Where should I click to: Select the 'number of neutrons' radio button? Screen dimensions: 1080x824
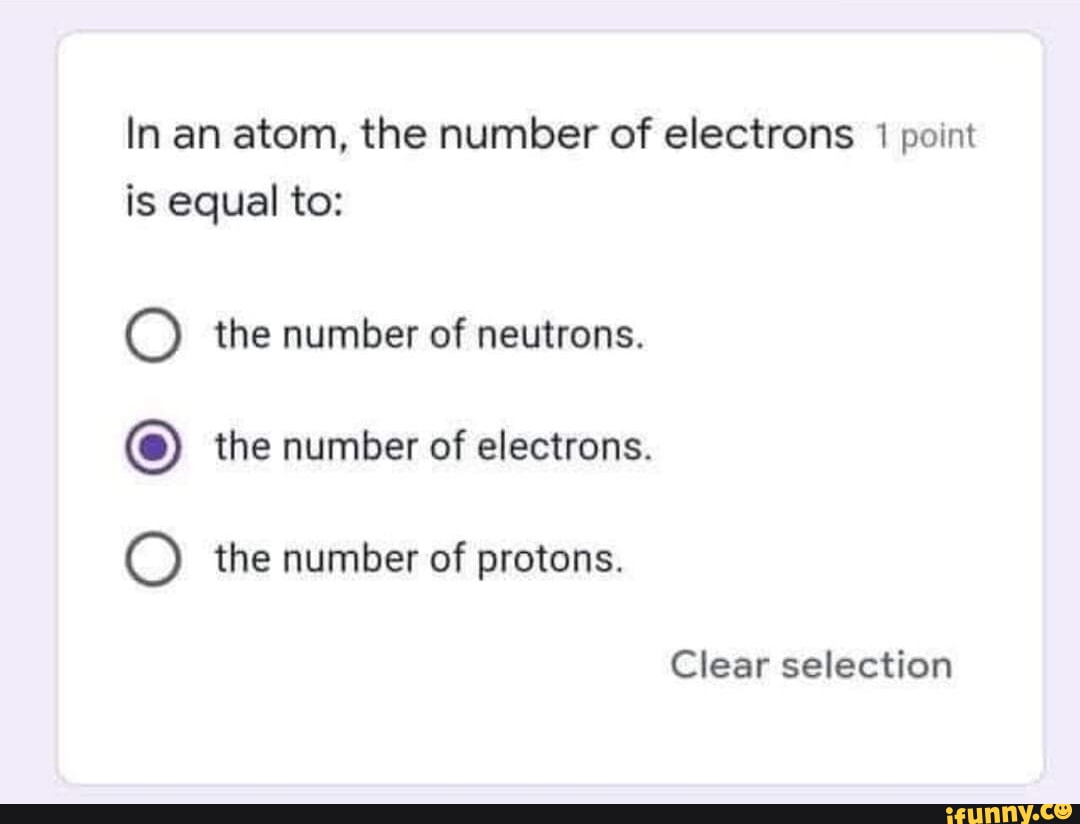(153, 337)
